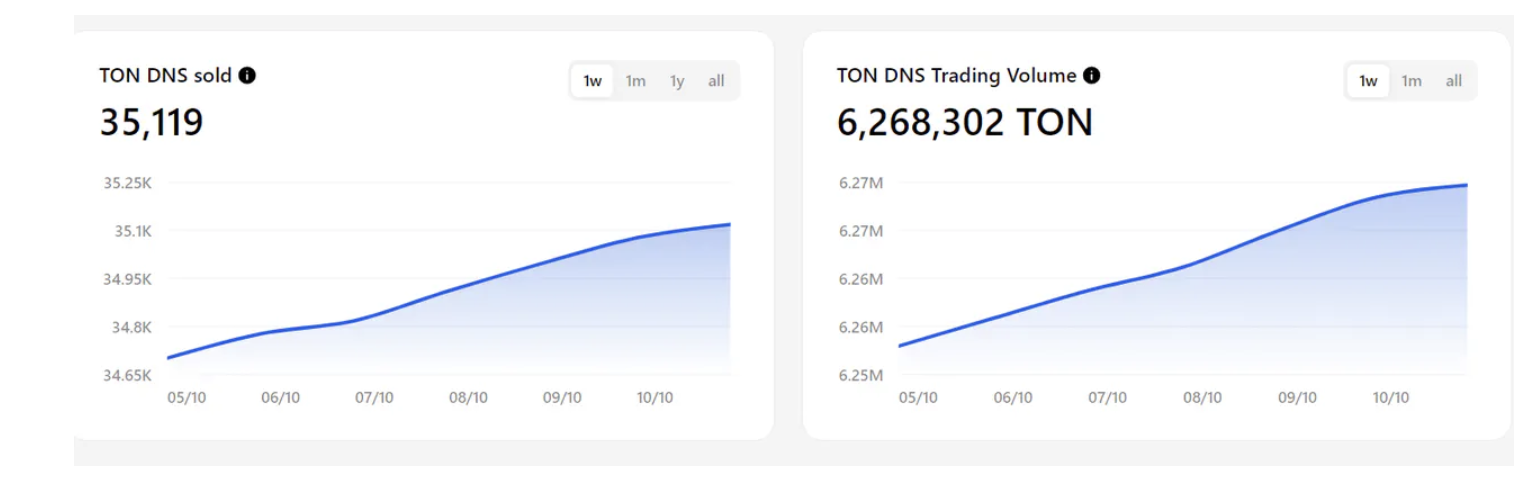Click the 6.25M axis label on volume chart

pos(861,375)
